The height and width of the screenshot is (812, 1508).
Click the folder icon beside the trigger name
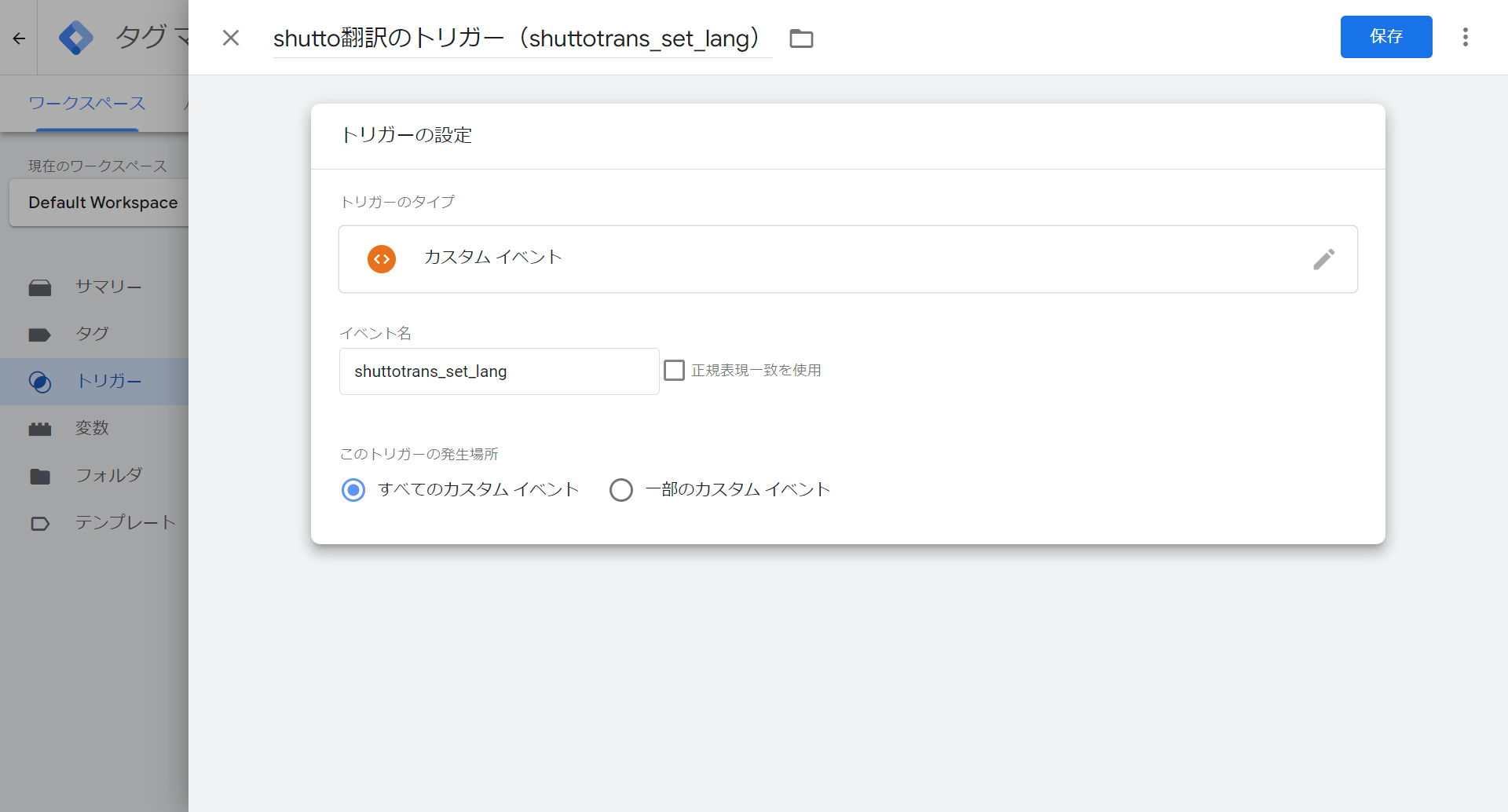(801, 38)
